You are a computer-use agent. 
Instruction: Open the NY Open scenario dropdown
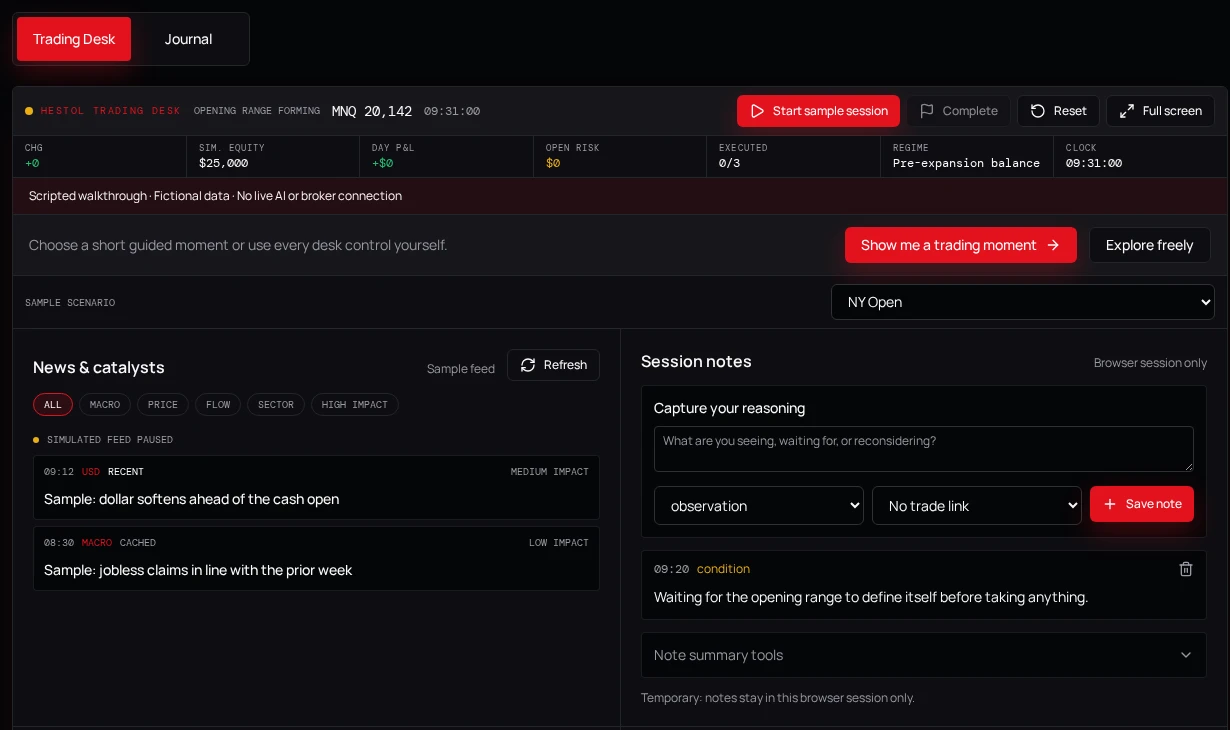pyautogui.click(x=1022, y=302)
